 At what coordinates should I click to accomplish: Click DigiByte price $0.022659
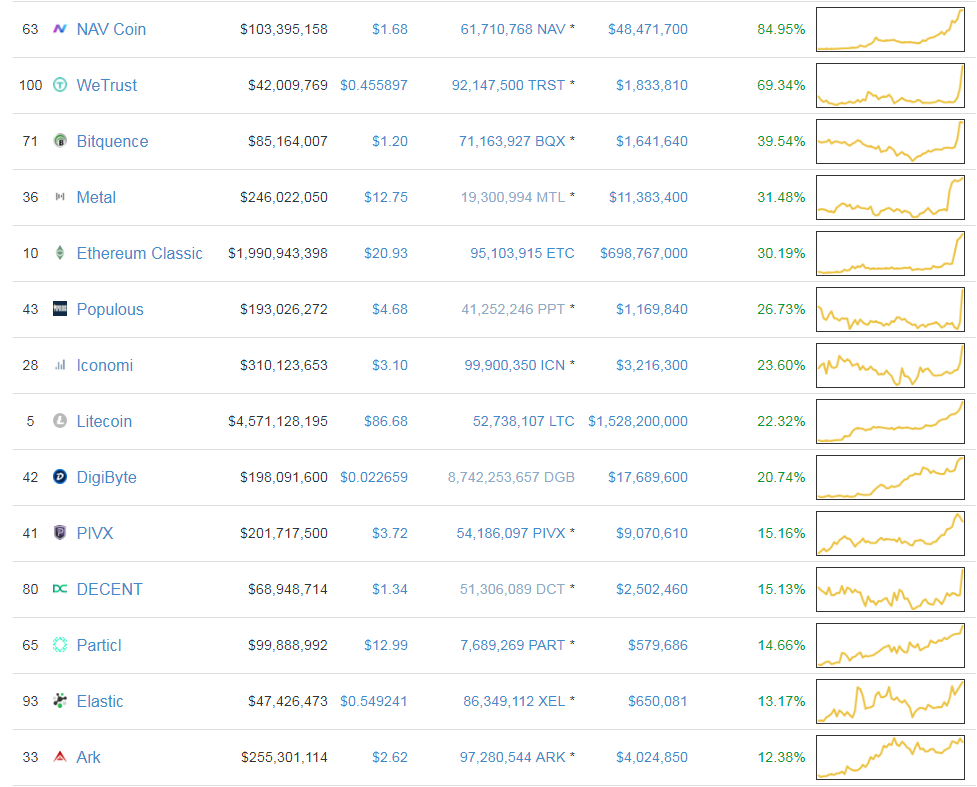pyautogui.click(x=374, y=478)
